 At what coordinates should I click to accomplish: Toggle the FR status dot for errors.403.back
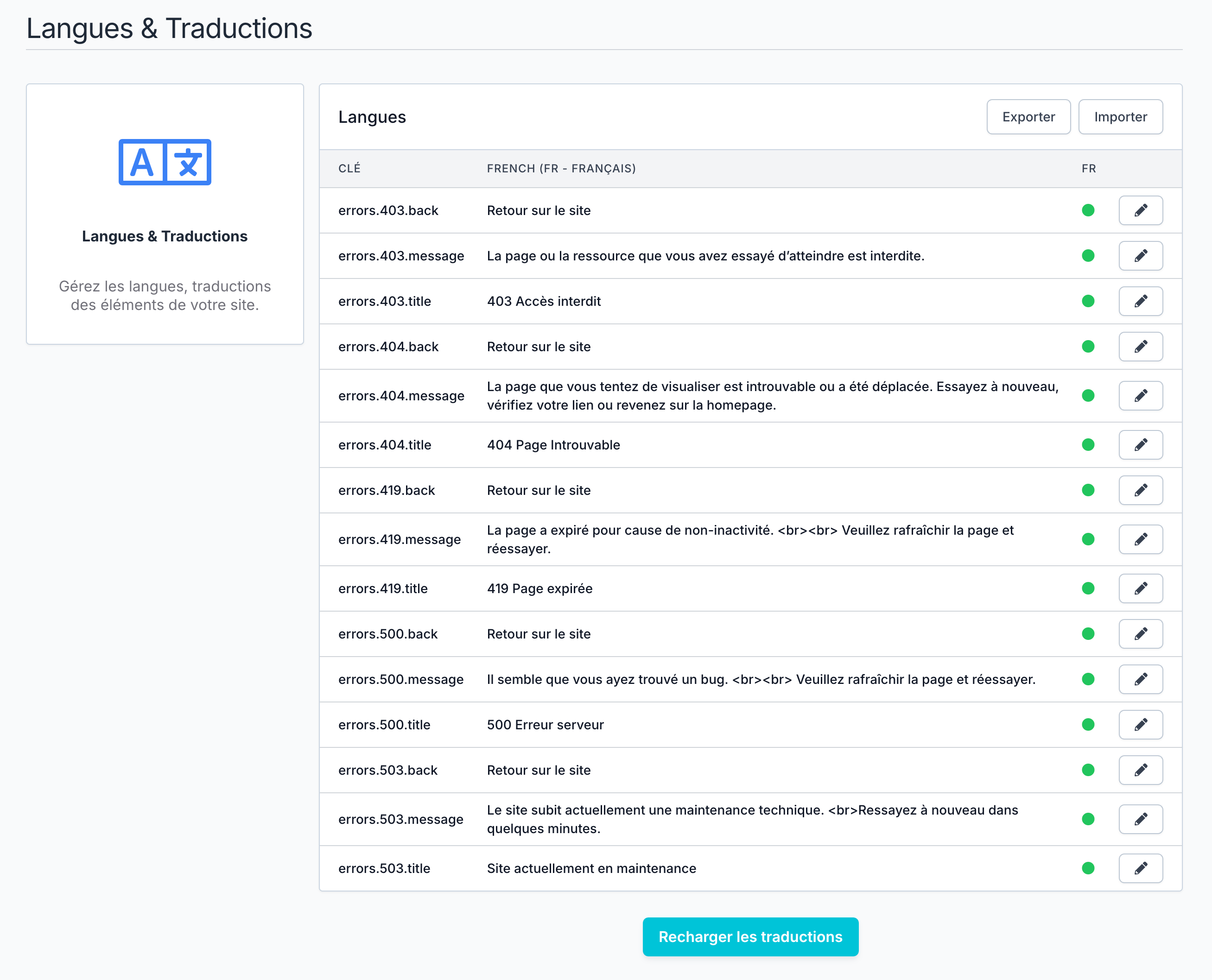[1088, 210]
